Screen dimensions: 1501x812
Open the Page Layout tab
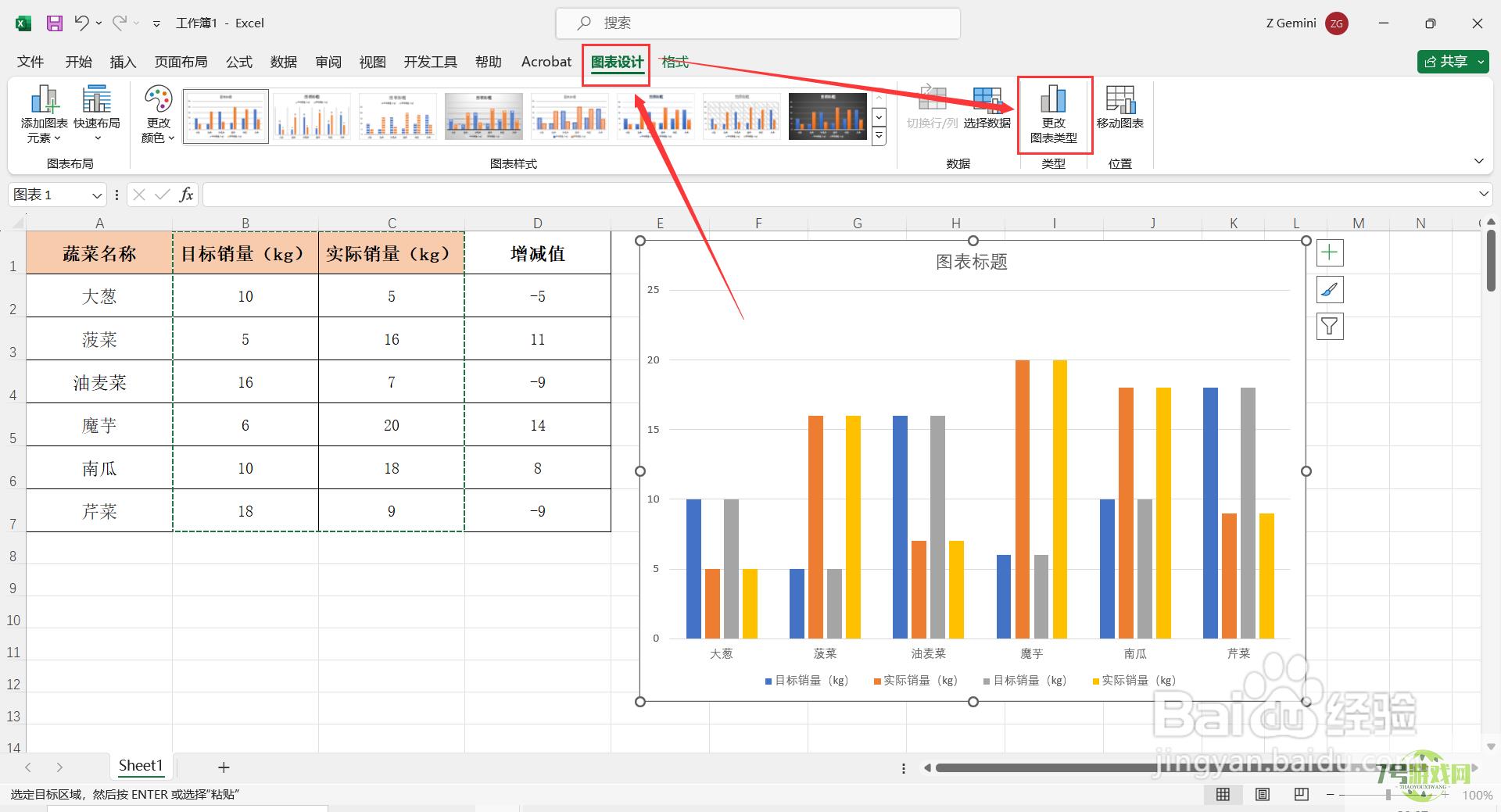[181, 62]
